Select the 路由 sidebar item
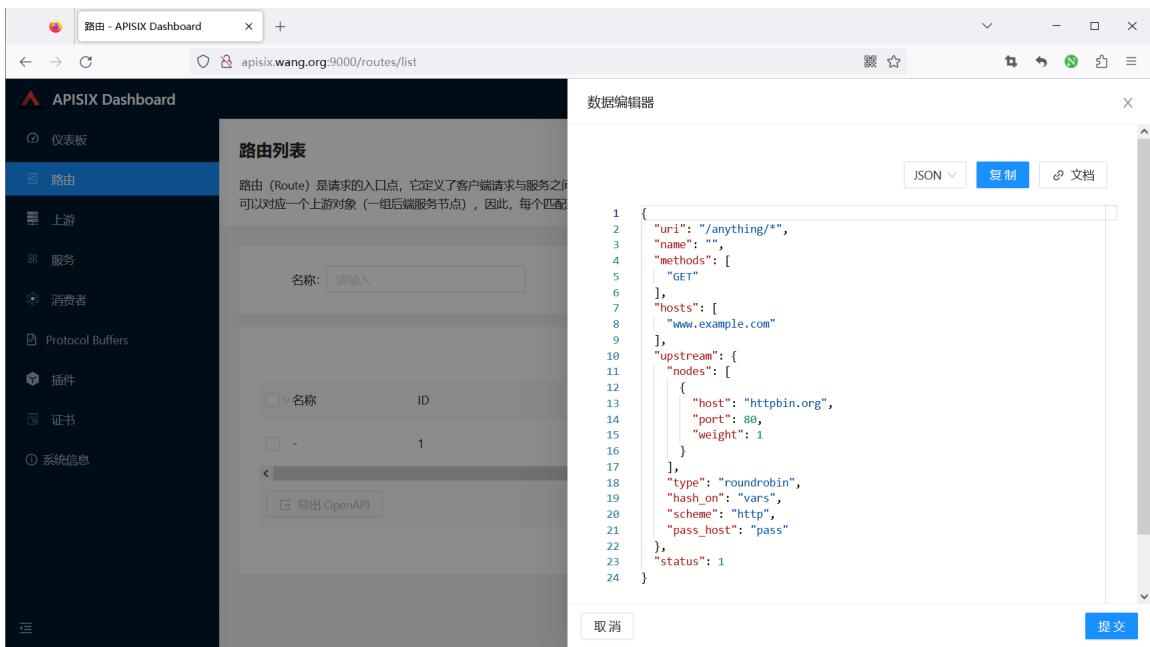 point(112,179)
